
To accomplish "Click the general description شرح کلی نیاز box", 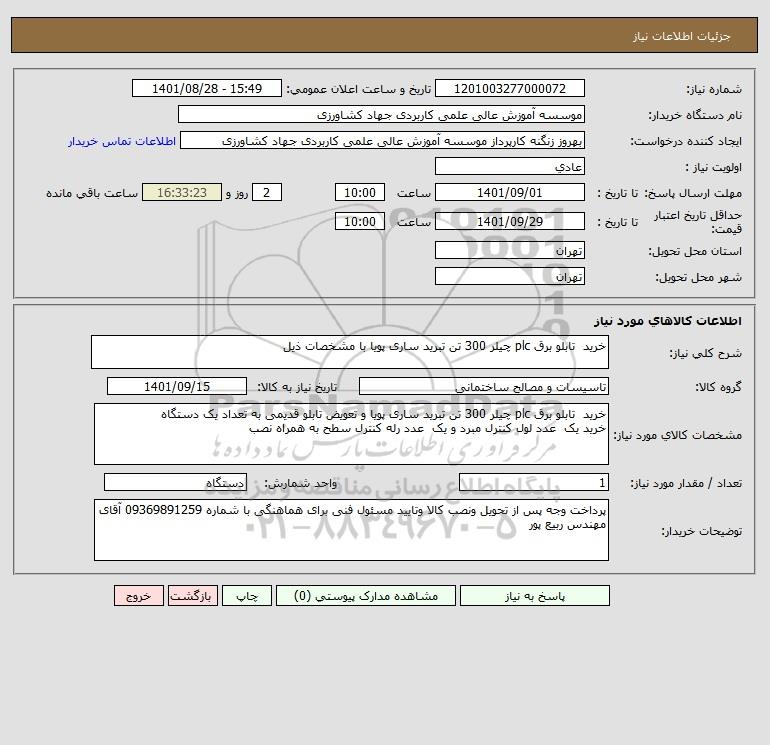I will (350, 352).
